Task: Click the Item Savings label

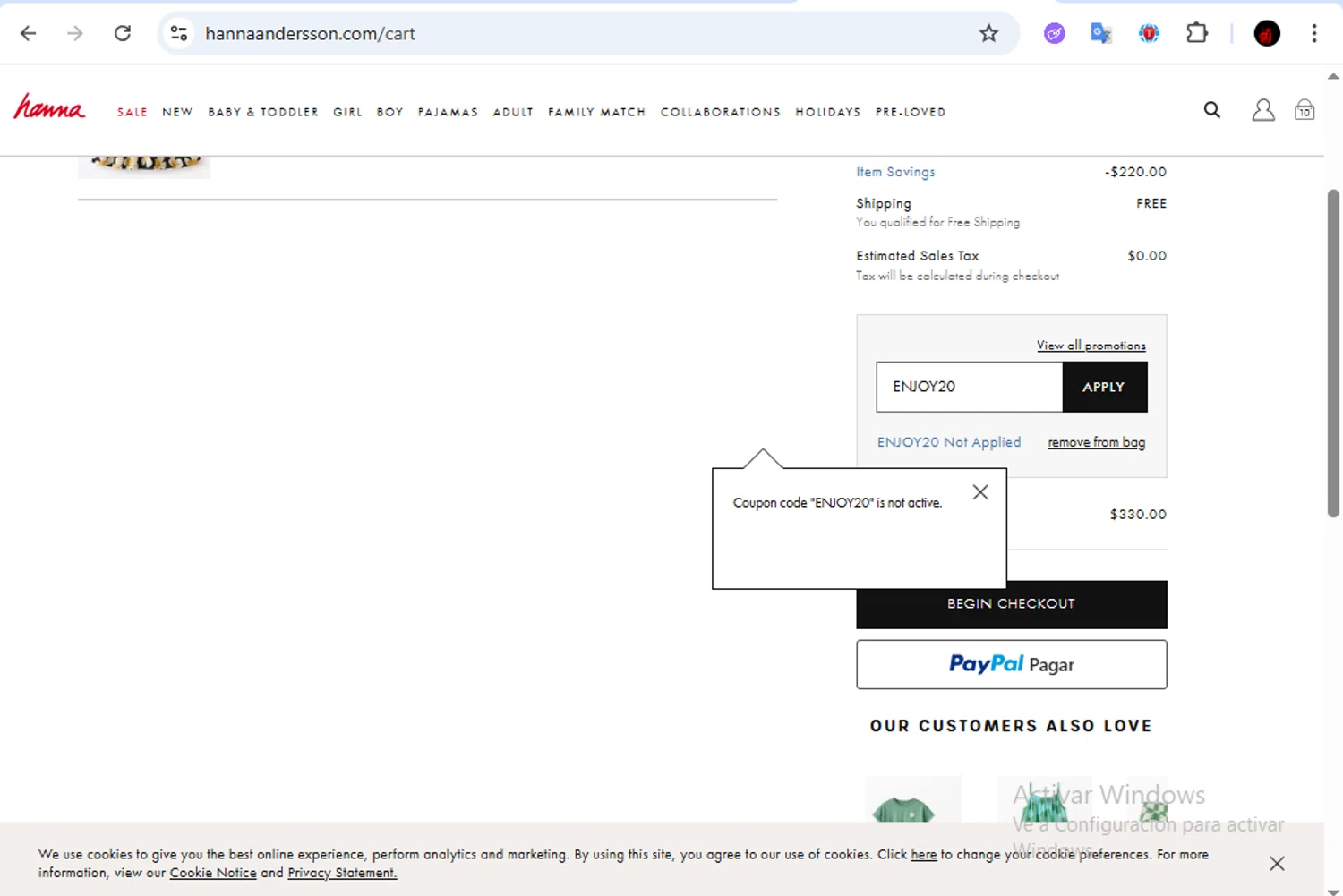Action: (895, 172)
